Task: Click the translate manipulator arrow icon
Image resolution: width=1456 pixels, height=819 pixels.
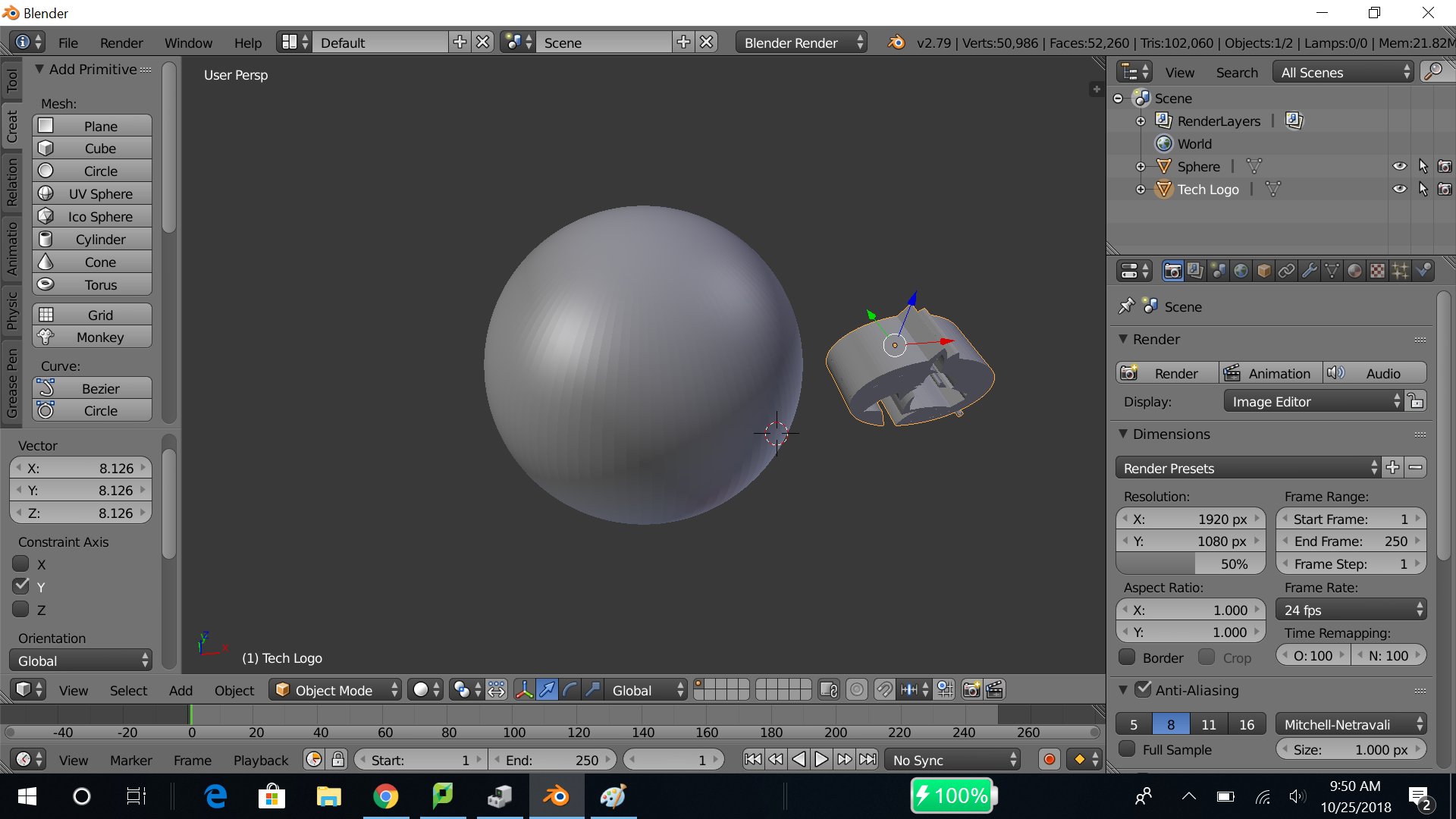Action: [547, 689]
